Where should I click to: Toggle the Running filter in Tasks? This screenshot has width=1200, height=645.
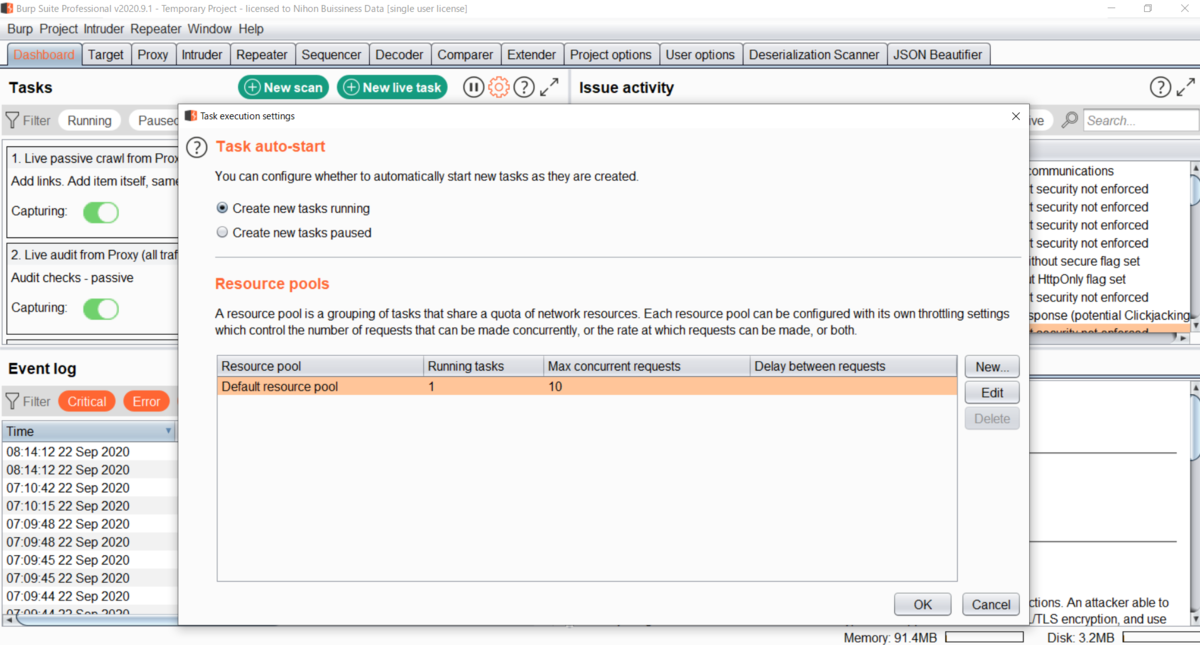pyautogui.click(x=89, y=120)
